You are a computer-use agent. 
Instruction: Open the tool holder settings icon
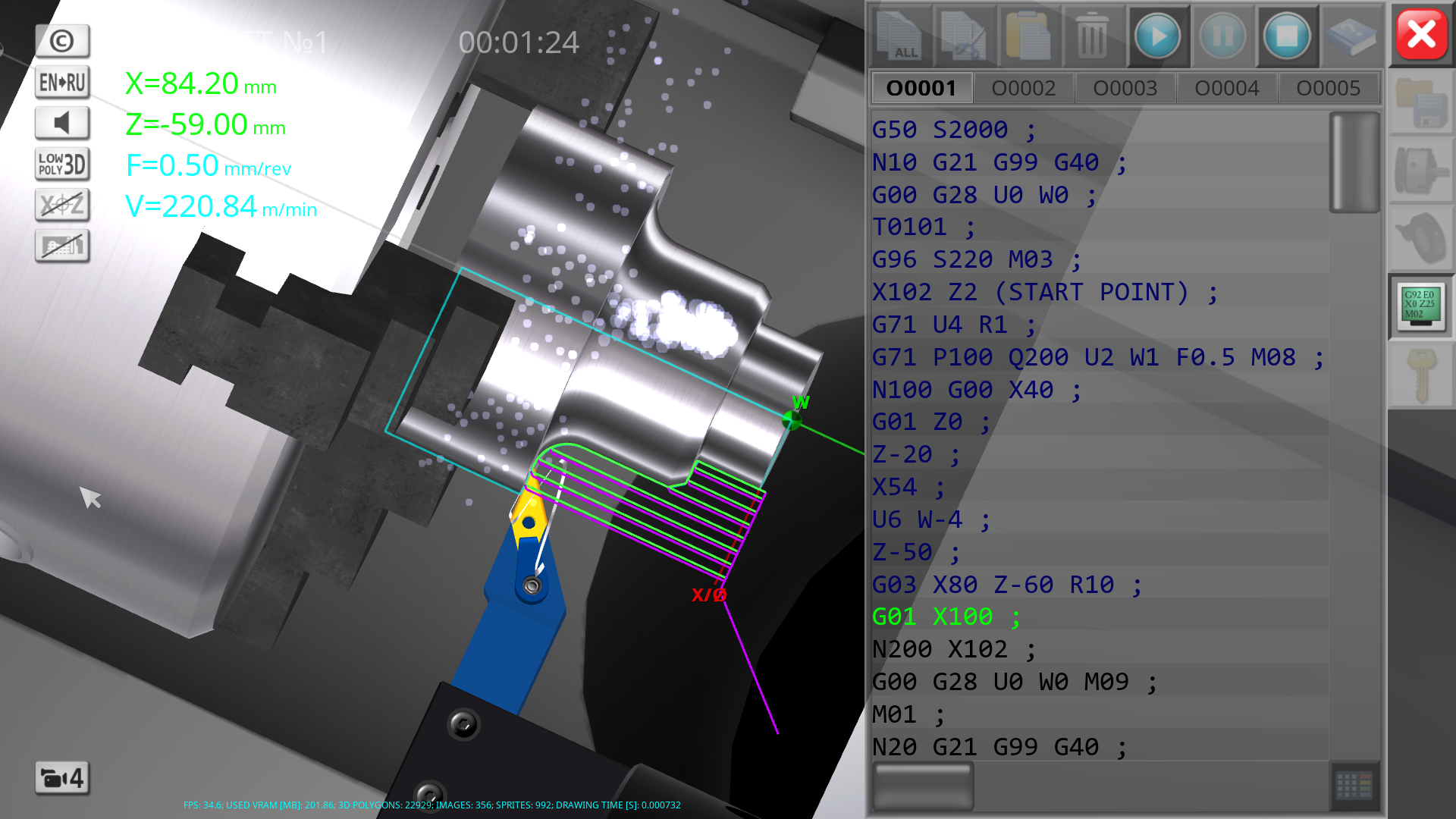point(1421,238)
